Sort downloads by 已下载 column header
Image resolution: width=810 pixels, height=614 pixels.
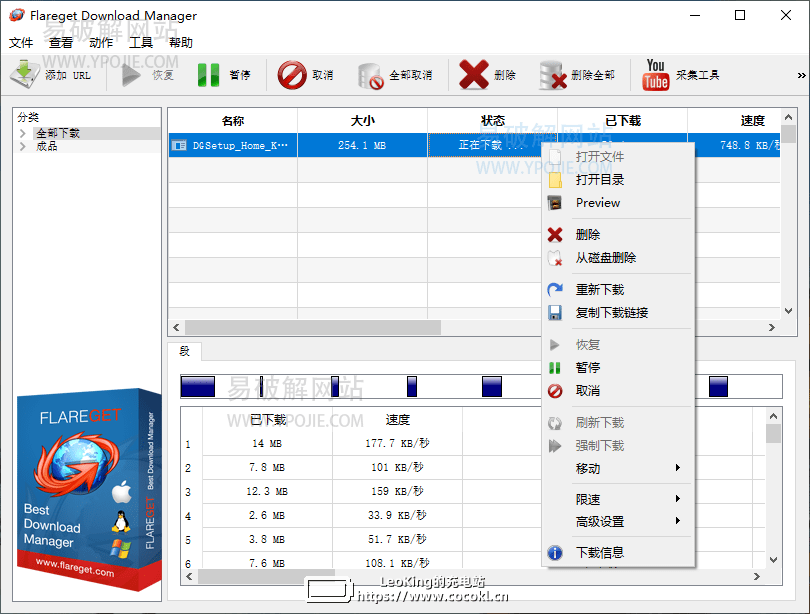point(622,121)
